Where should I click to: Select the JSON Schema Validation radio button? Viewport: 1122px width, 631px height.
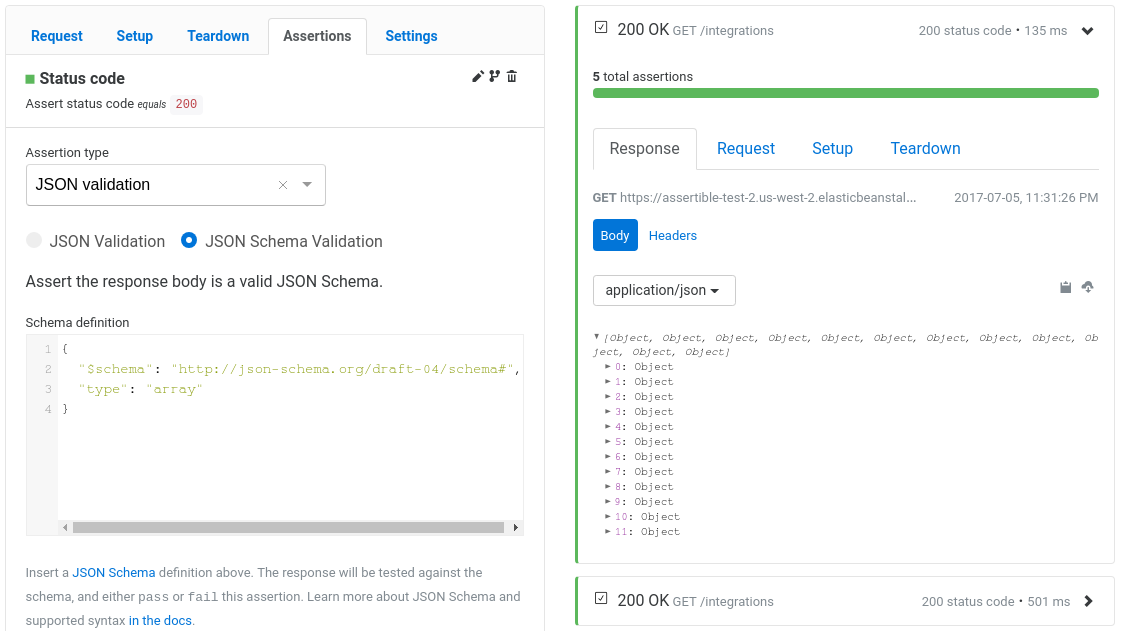tap(189, 241)
